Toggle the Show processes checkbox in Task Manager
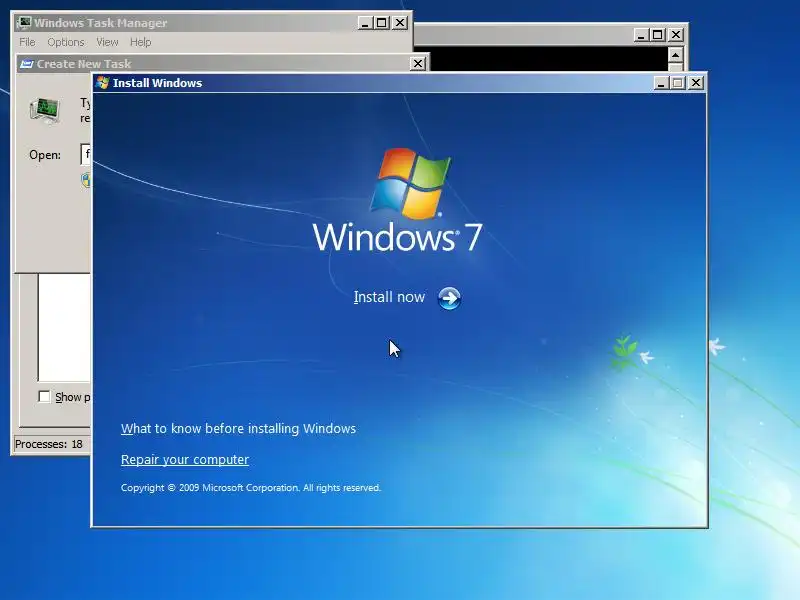Image resolution: width=800 pixels, height=600 pixels. tap(44, 397)
